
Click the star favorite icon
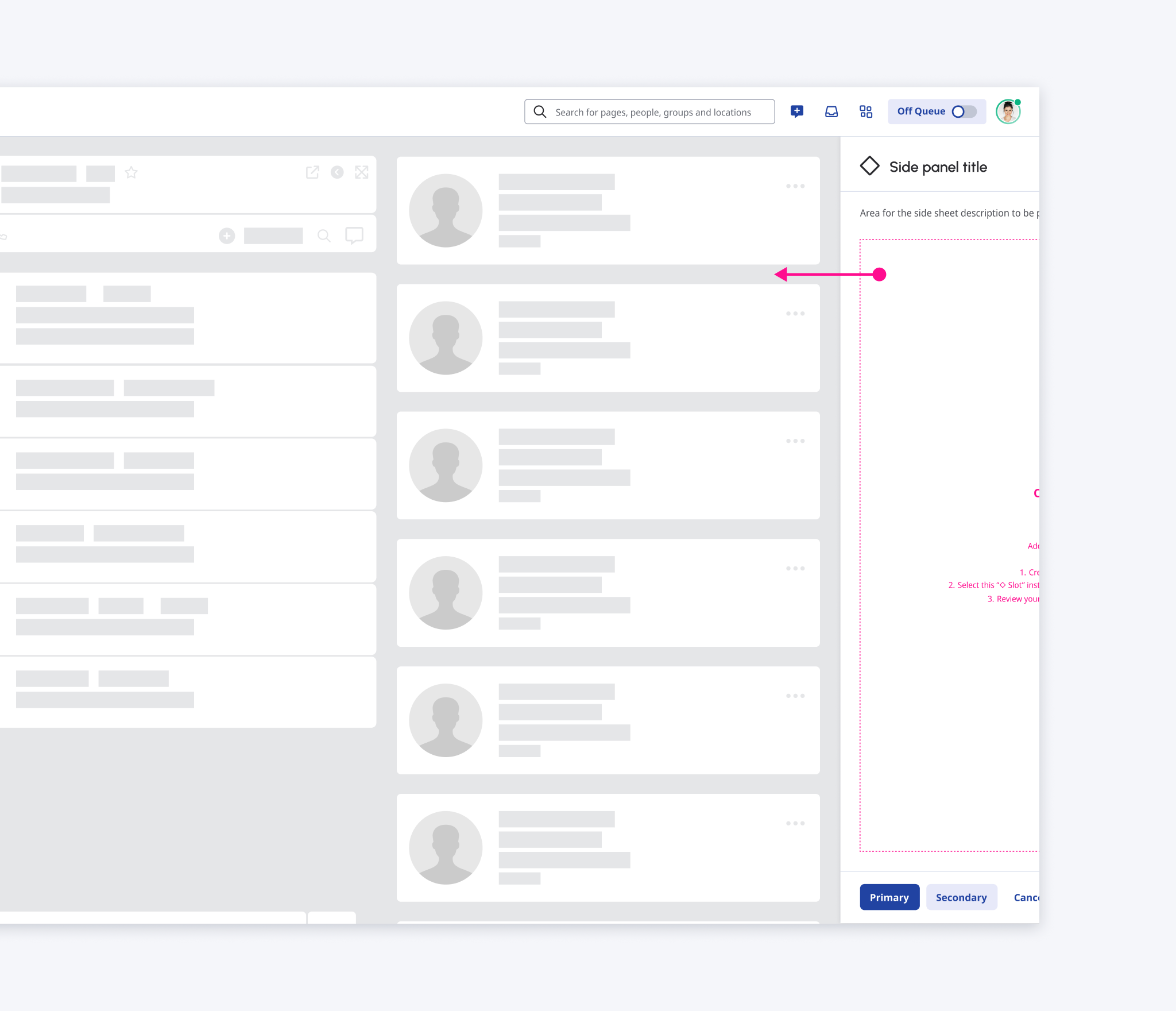click(x=131, y=172)
